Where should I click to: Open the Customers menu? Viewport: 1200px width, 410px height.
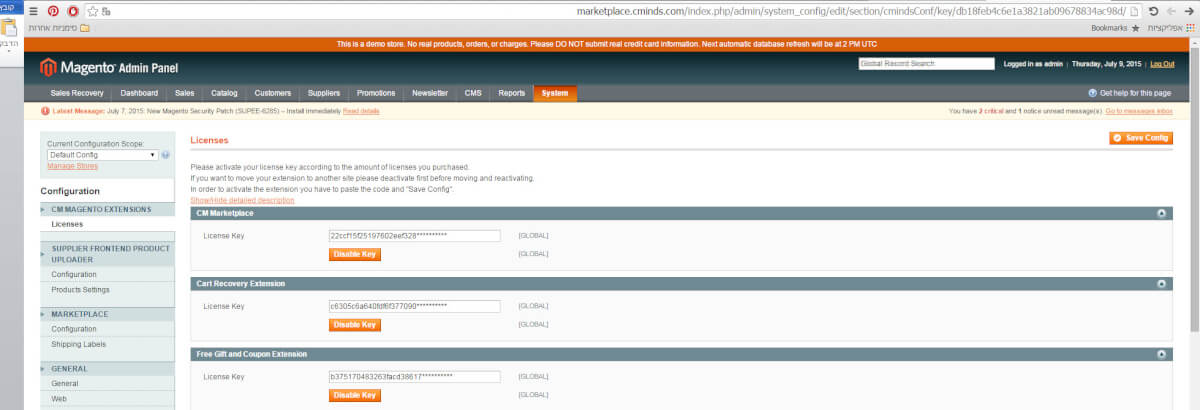click(272, 93)
